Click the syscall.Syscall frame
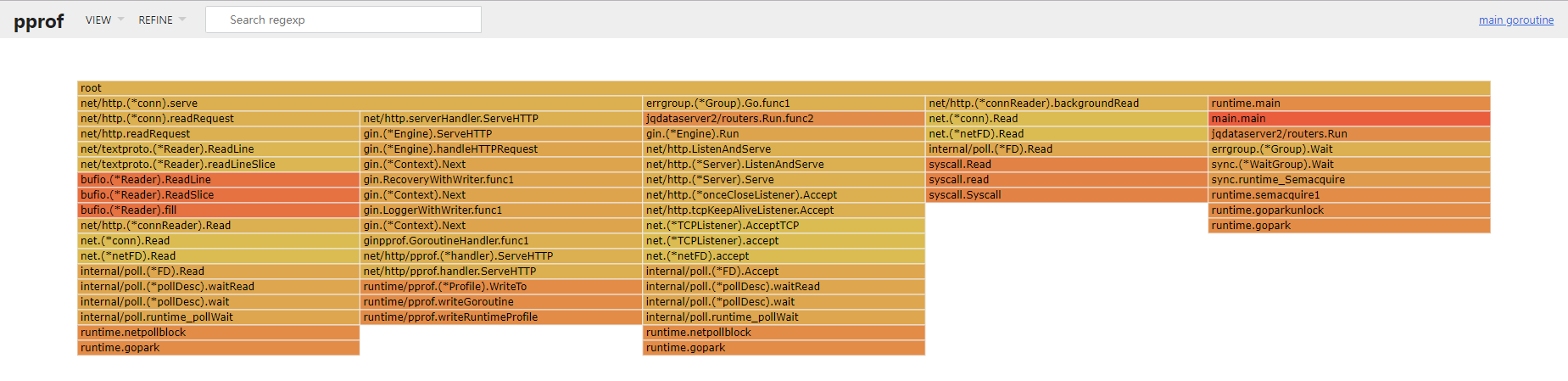The image size is (1568, 381). [1067, 195]
